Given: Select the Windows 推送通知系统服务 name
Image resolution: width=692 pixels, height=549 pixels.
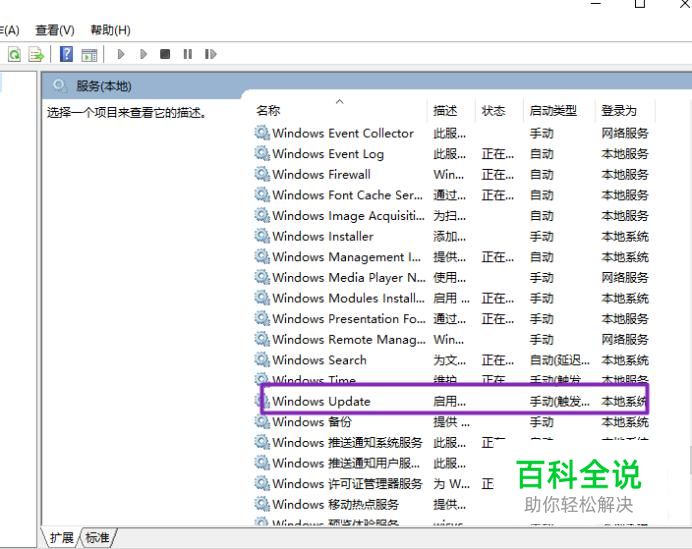Looking at the screenshot, I should point(347,443).
